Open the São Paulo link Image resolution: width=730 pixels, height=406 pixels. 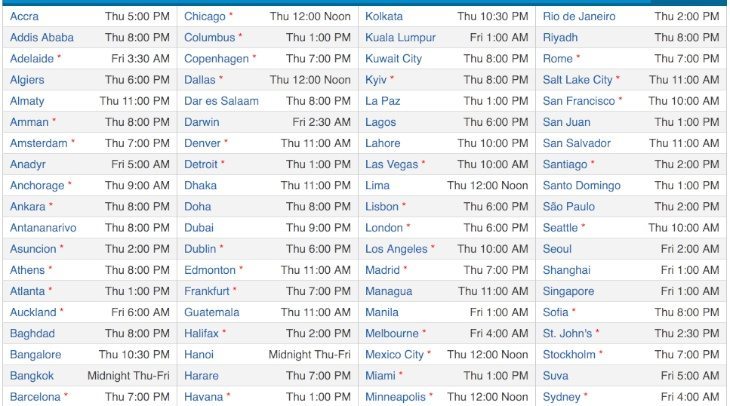tap(568, 207)
